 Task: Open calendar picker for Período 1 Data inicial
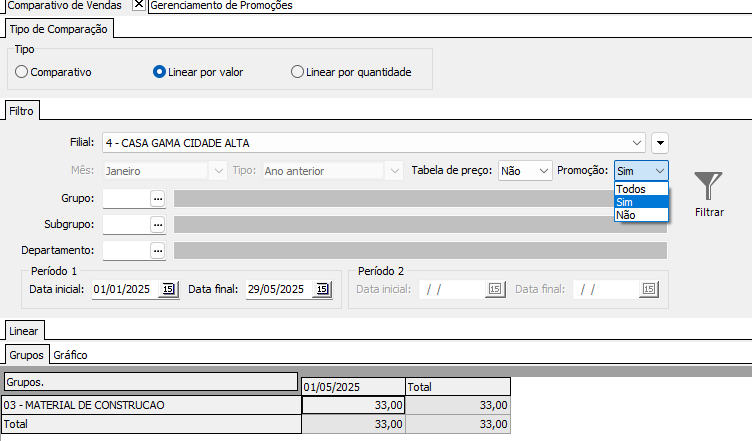click(169, 289)
